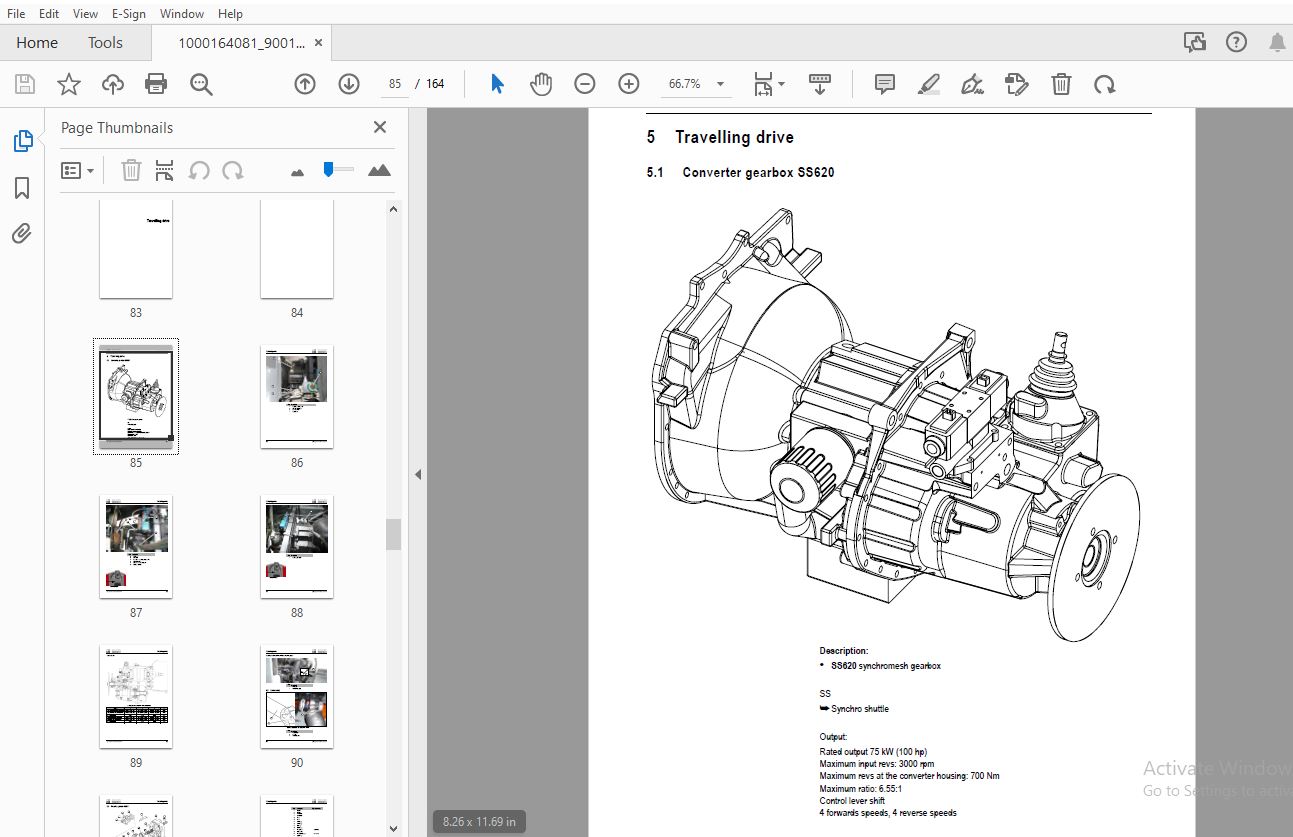
Task: Open the find text magnifier tool
Action: click(201, 84)
